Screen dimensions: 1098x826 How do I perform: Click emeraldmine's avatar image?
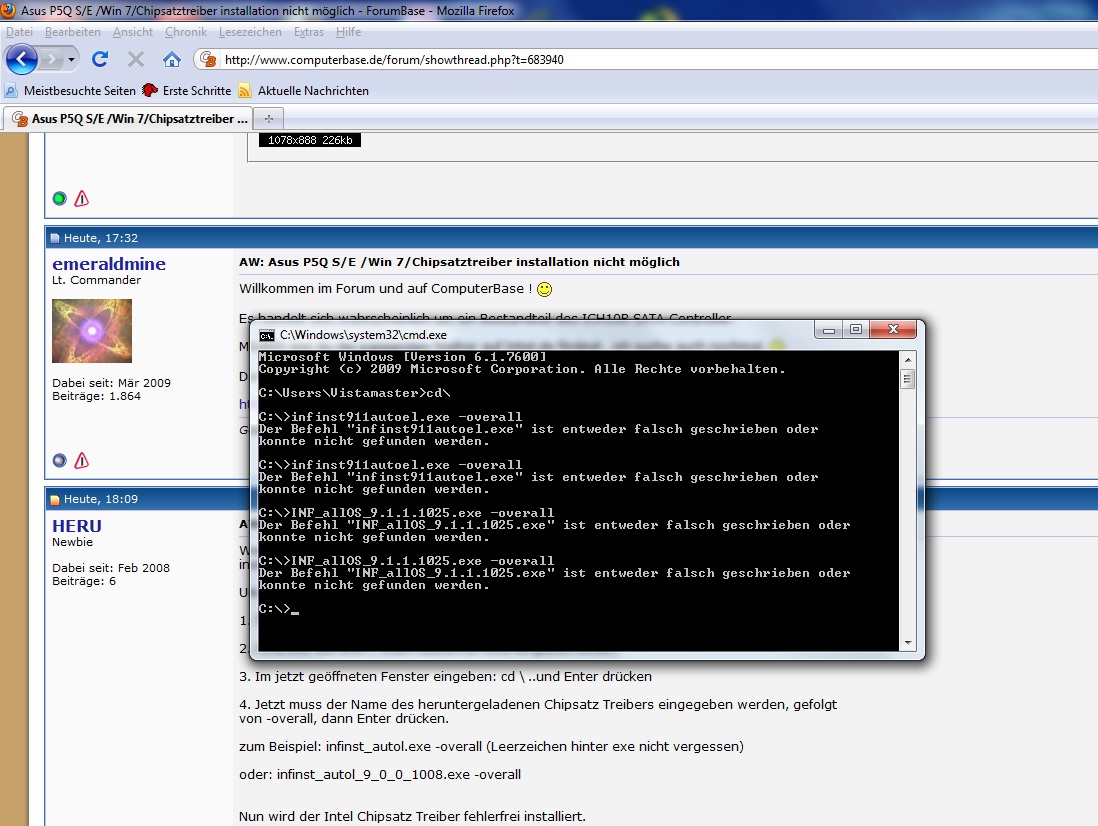92,330
